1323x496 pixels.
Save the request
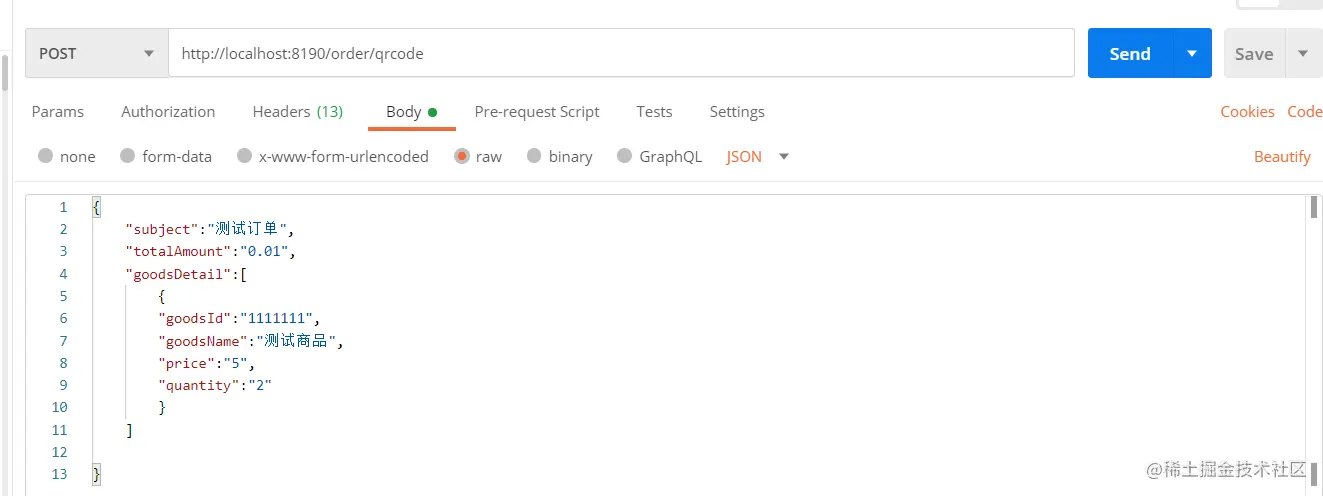coord(1254,54)
